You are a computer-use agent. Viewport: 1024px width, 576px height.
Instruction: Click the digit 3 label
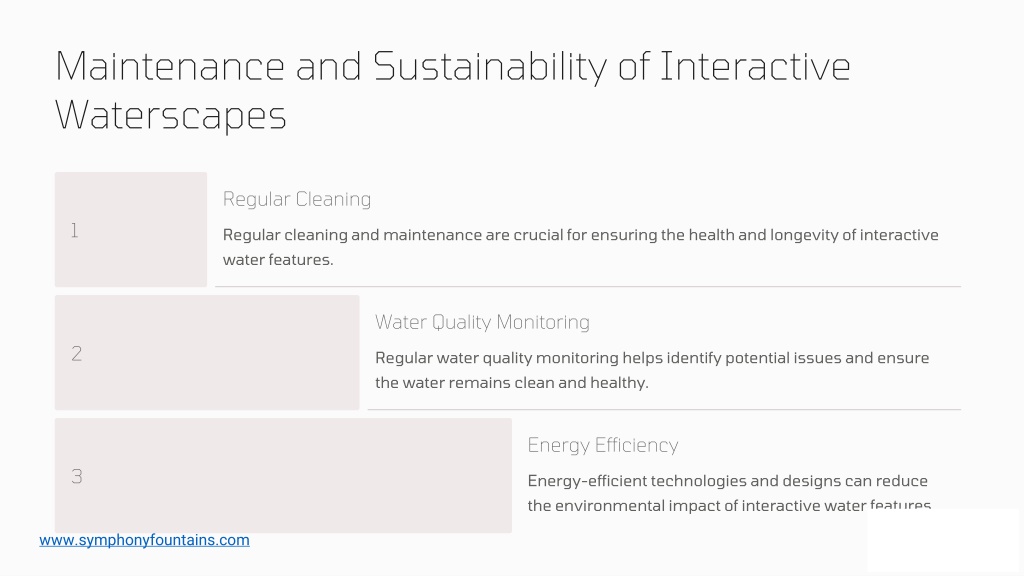click(x=76, y=476)
